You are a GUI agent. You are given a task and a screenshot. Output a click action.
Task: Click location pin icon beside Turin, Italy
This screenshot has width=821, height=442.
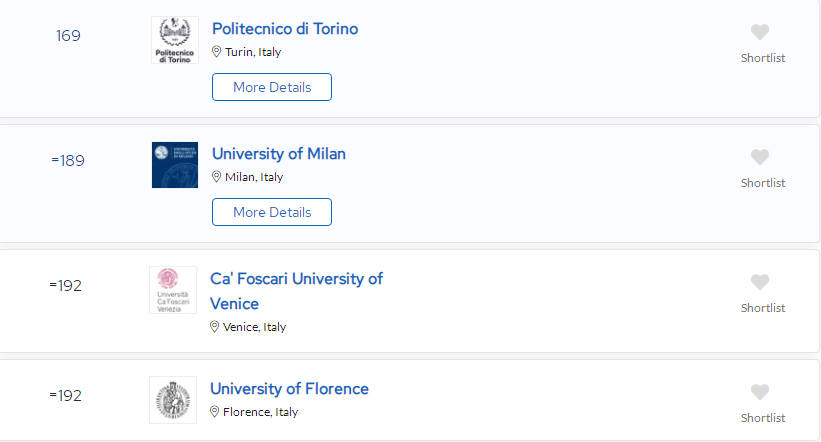point(216,51)
